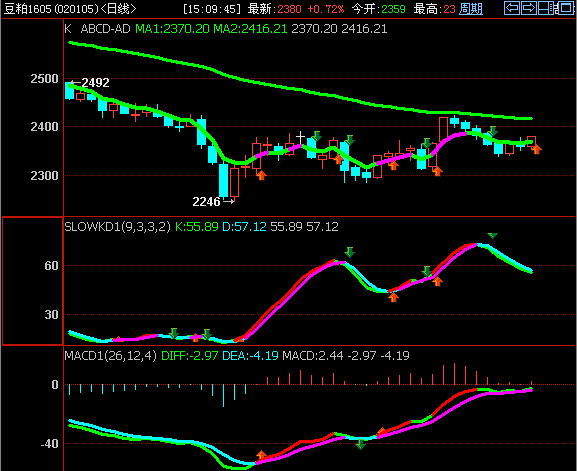Click the MA2:2416.21 value
577x471 pixels.
tap(250, 29)
